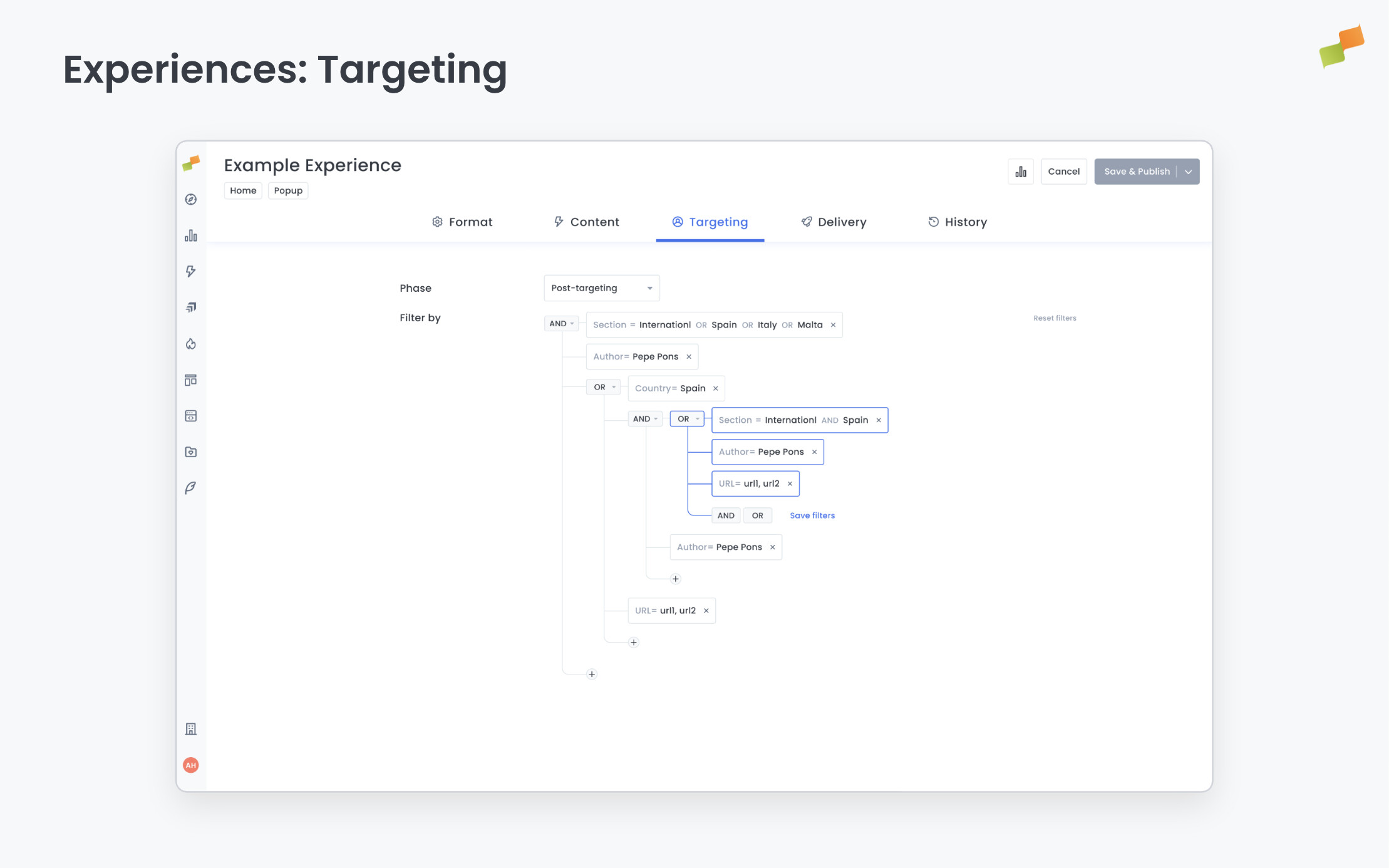This screenshot has width=1389, height=868.
Task: Click the Save filters link
Action: pyautogui.click(x=812, y=515)
